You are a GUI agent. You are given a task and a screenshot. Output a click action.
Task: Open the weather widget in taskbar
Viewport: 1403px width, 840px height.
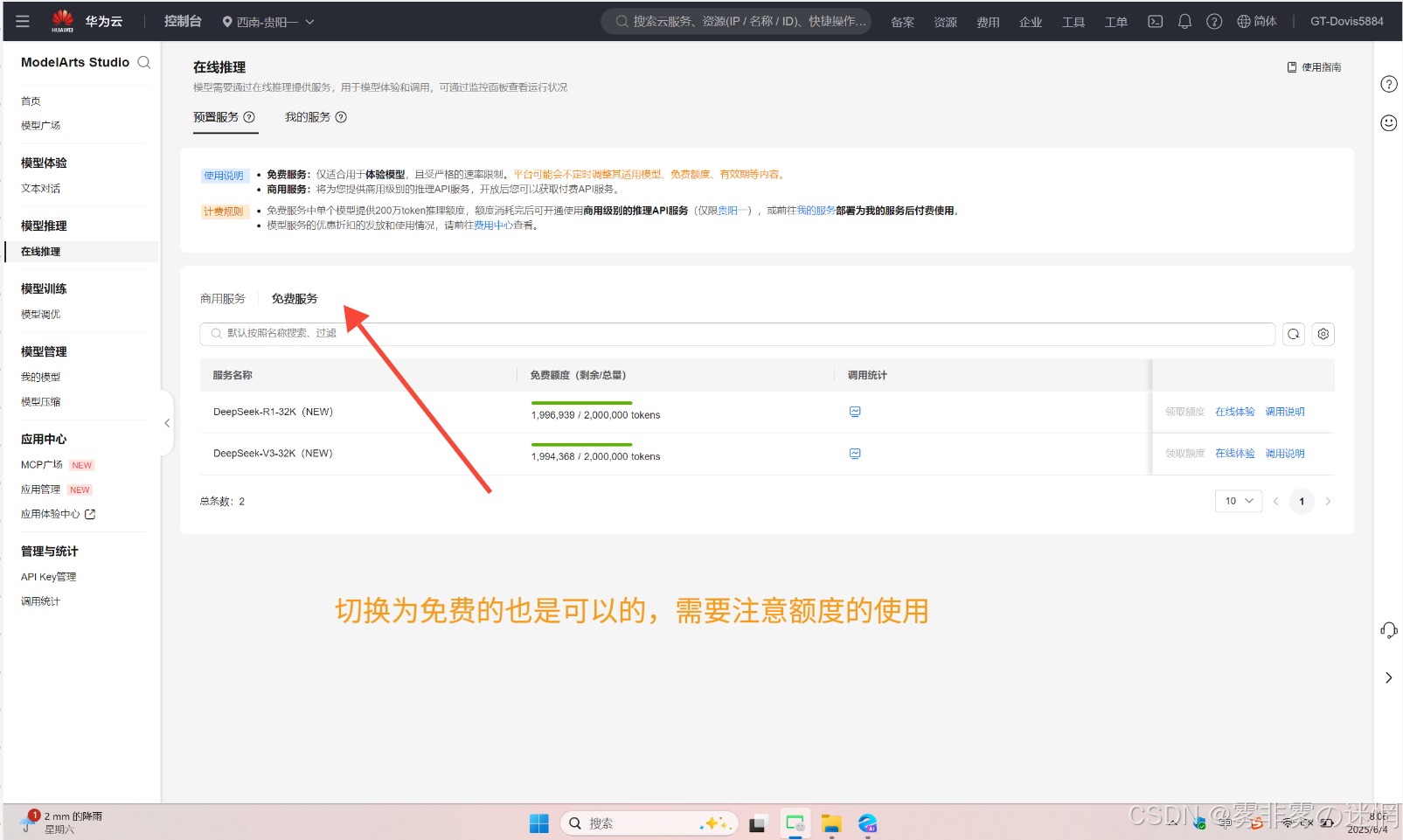pos(61,823)
